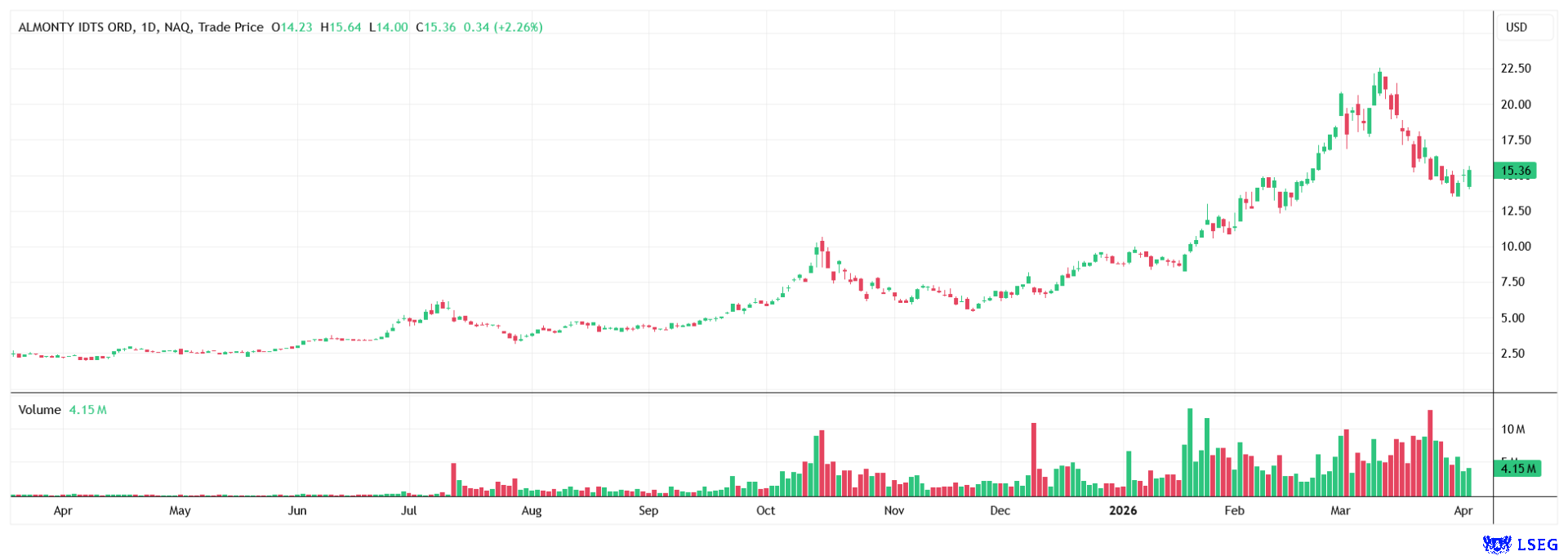Click the Aug label on the time axis

tap(531, 510)
